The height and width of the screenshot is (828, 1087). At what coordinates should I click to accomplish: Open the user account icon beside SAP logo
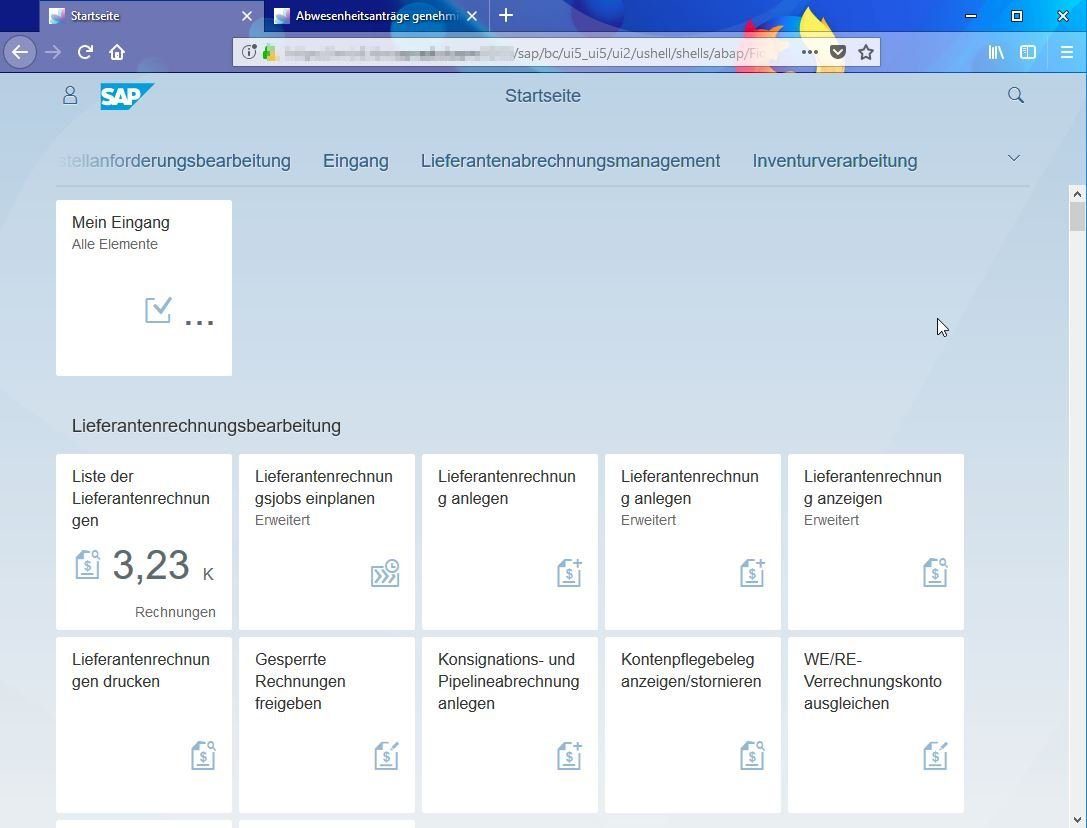coord(70,95)
